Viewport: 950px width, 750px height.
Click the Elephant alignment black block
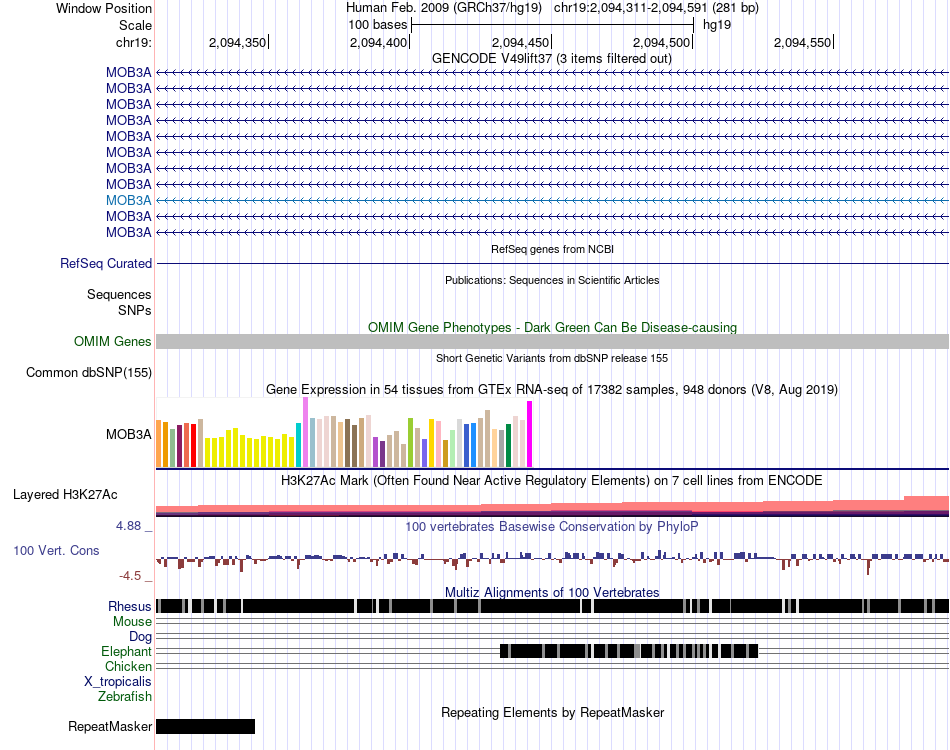[629, 651]
